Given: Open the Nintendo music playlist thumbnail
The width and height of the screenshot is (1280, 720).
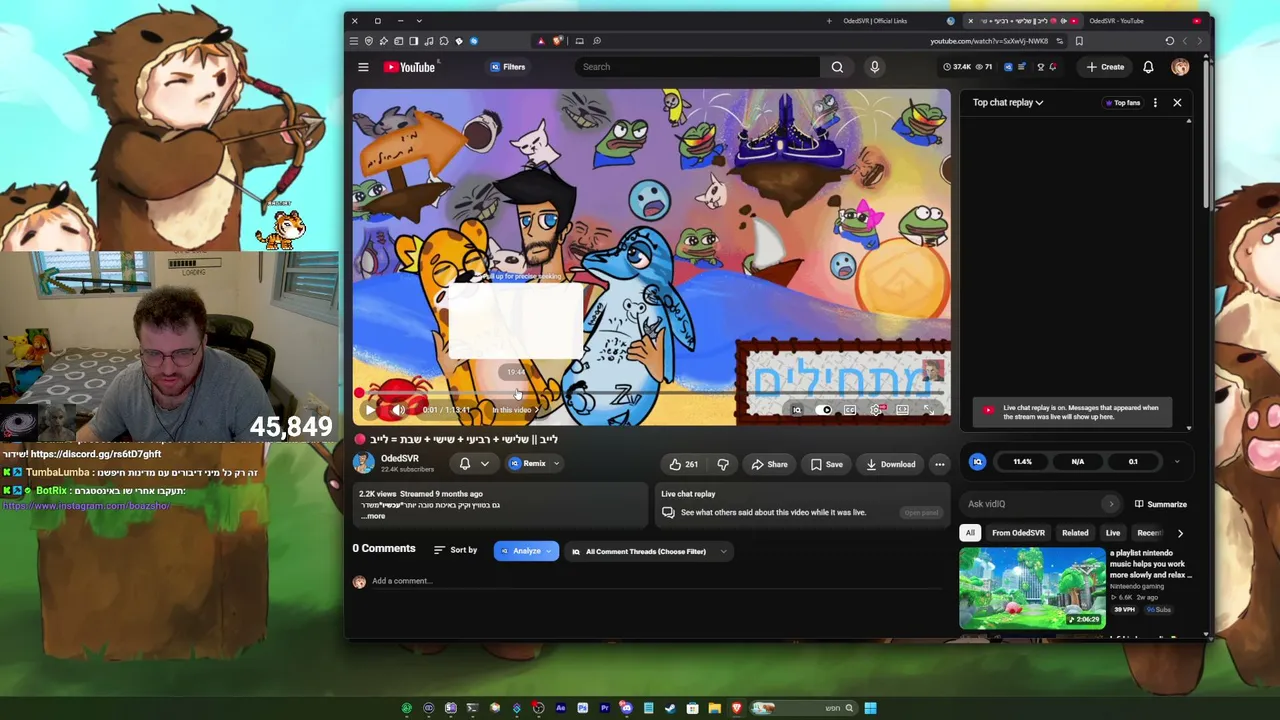Looking at the screenshot, I should pos(1032,587).
